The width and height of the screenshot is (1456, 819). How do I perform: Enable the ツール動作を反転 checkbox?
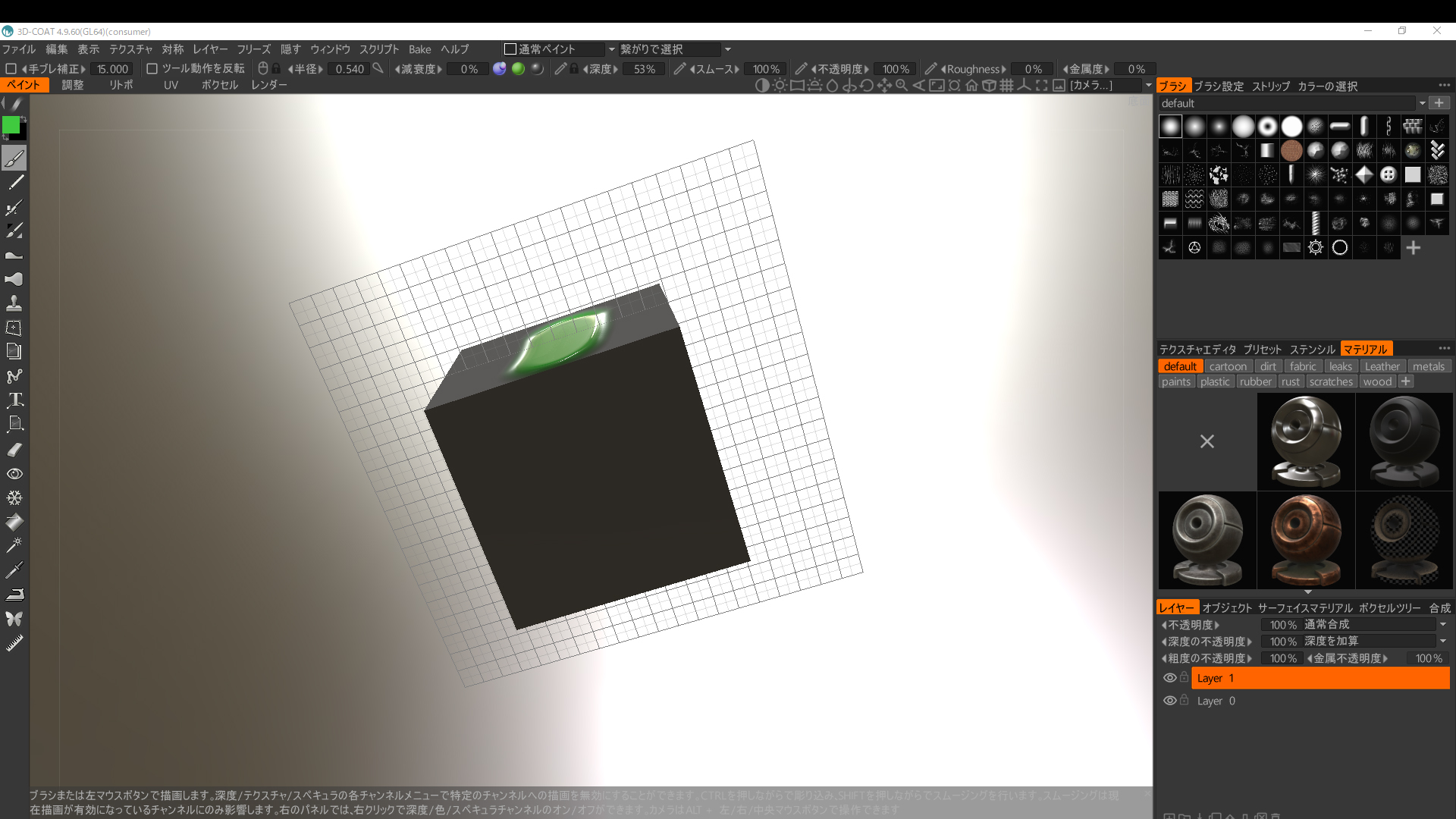152,69
